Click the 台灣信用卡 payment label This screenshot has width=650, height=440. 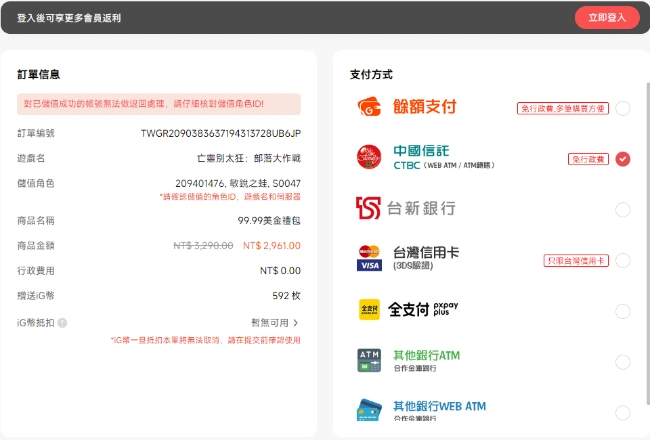(x=426, y=252)
